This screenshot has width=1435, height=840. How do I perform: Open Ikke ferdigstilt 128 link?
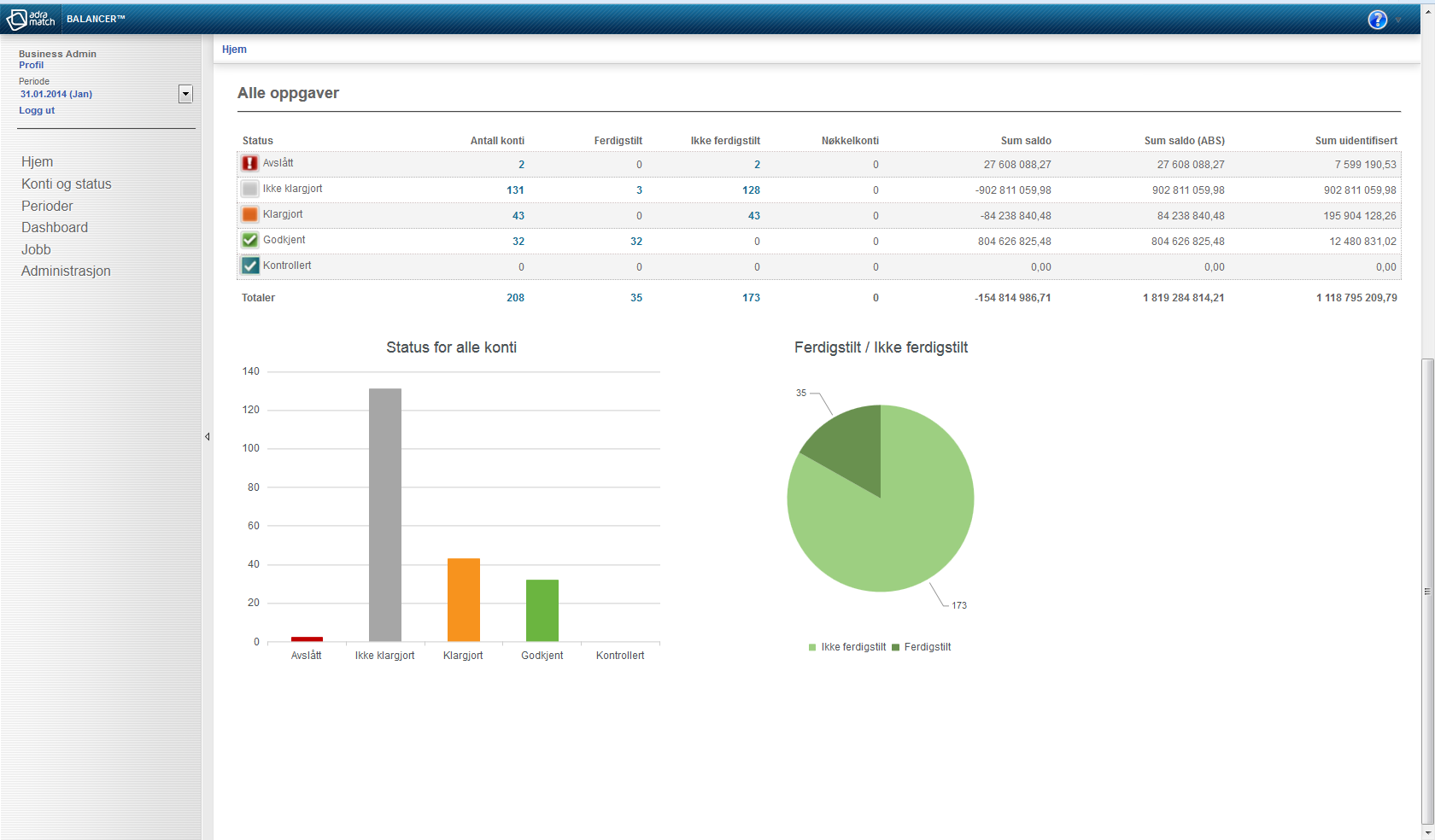(x=751, y=190)
